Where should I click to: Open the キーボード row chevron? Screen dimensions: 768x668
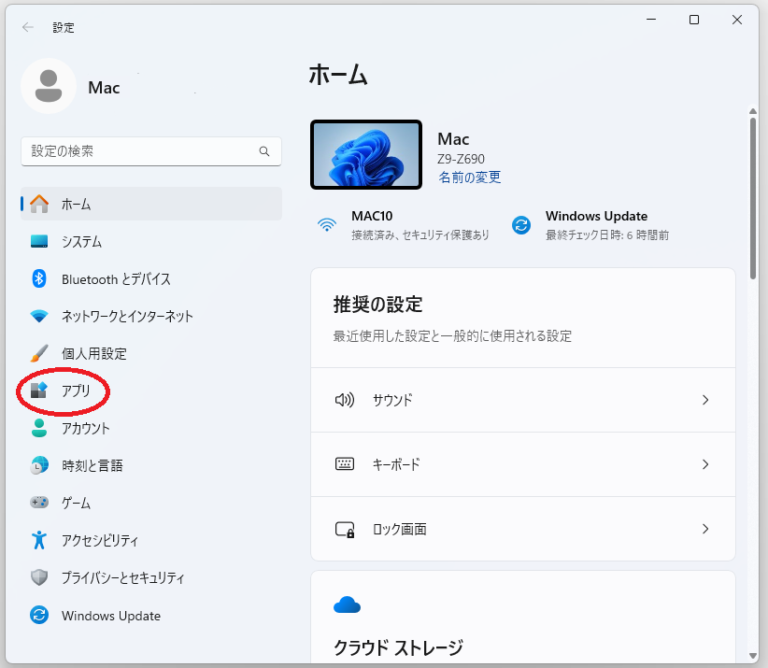(x=705, y=464)
